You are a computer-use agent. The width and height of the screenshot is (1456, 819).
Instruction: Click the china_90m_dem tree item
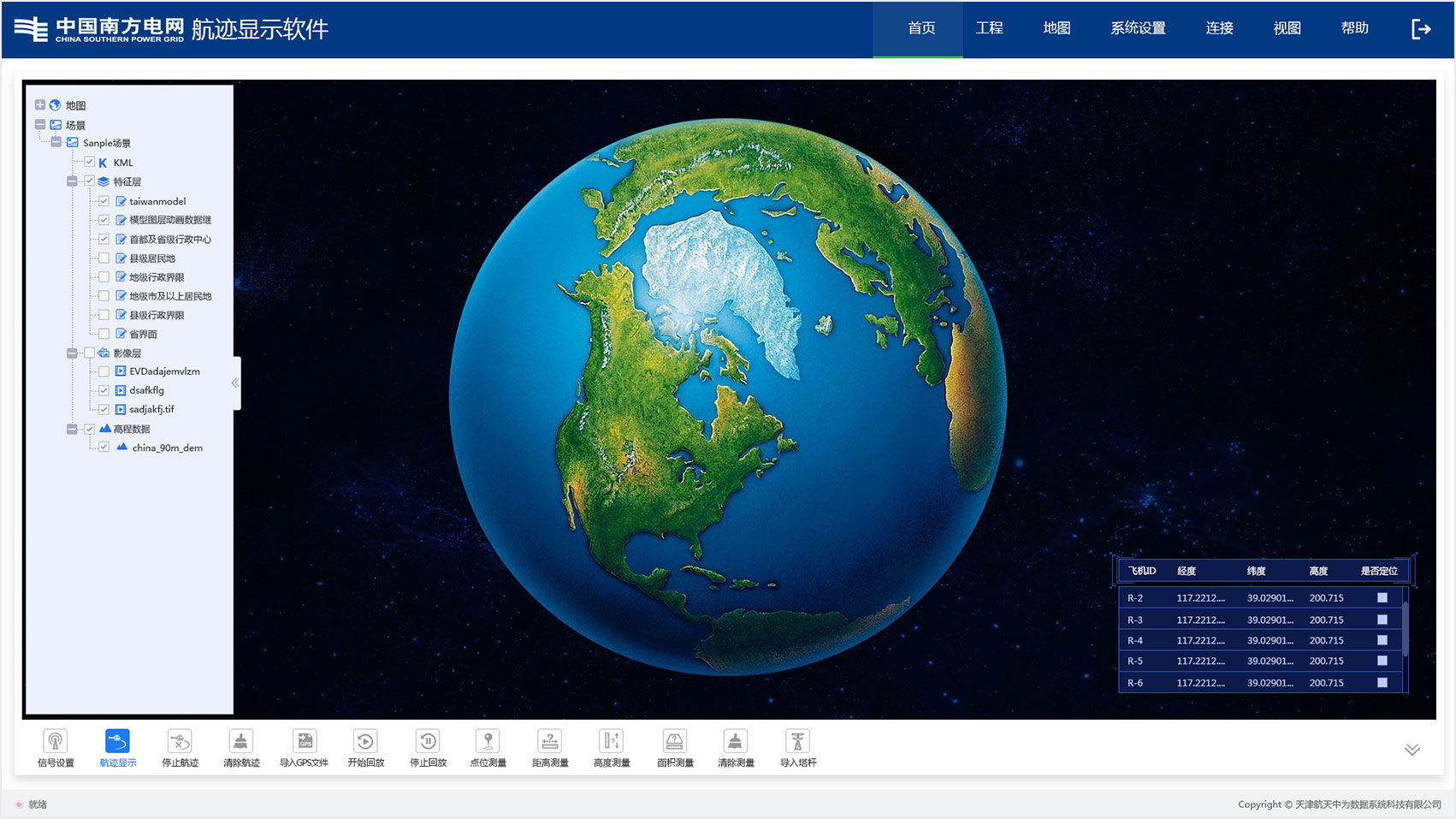coord(167,448)
